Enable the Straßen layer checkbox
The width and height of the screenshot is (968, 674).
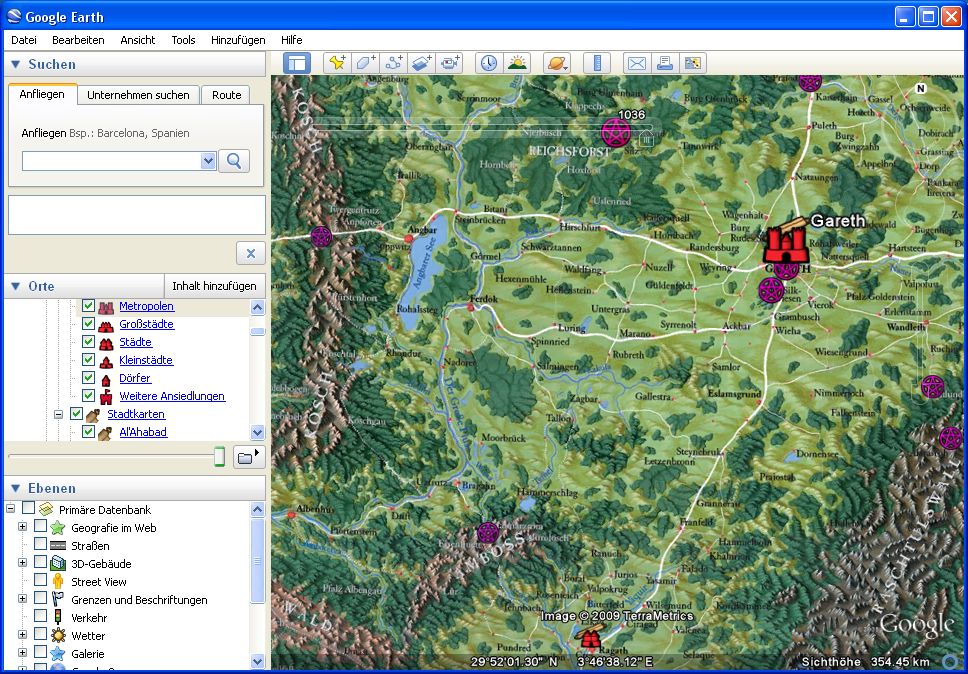41,546
